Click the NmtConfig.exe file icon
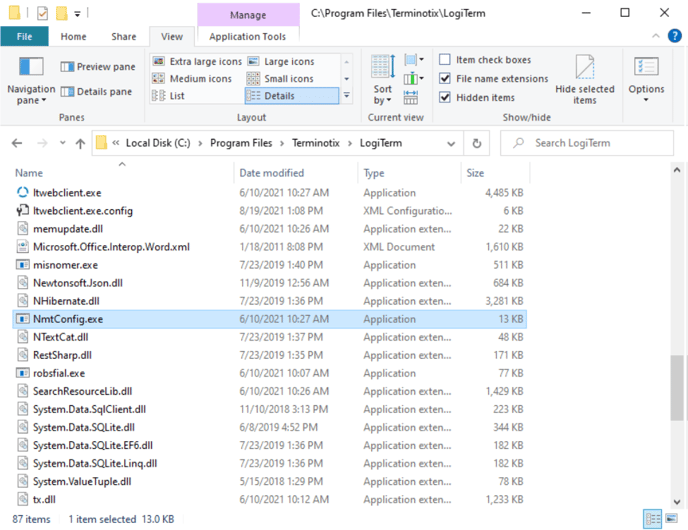The height and width of the screenshot is (530, 688). coord(23,319)
